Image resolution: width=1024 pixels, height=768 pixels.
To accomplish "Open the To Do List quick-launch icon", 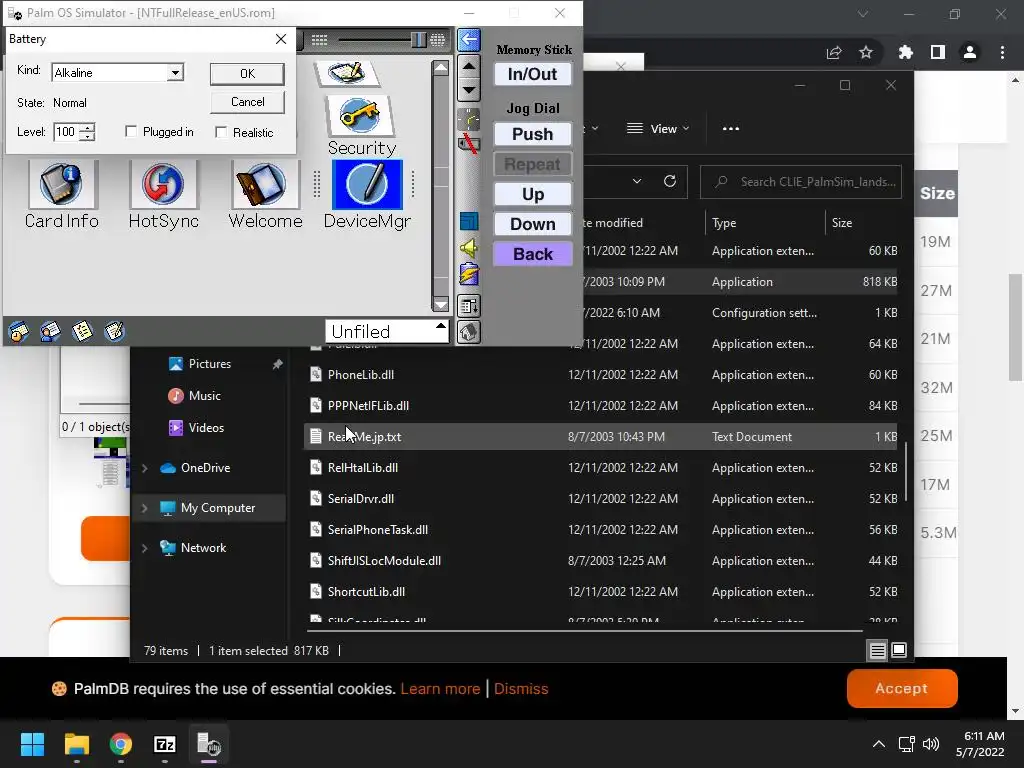I will (x=82, y=332).
